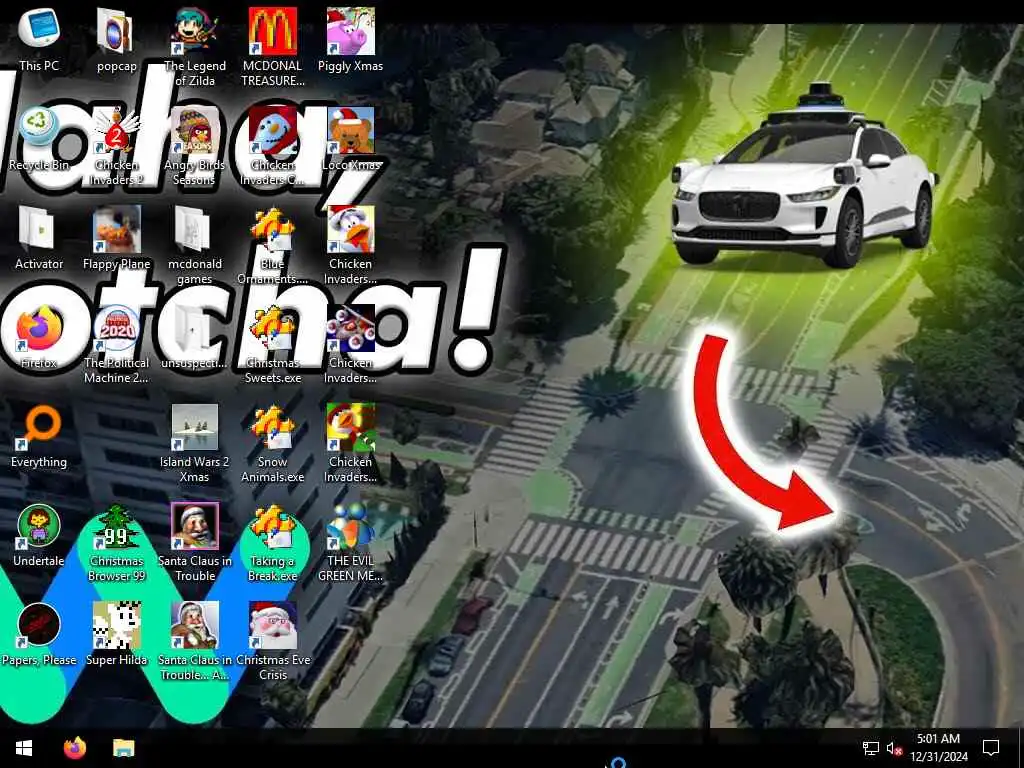Open network status tray icon
Screen dimensions: 1024x768
(x=871, y=748)
